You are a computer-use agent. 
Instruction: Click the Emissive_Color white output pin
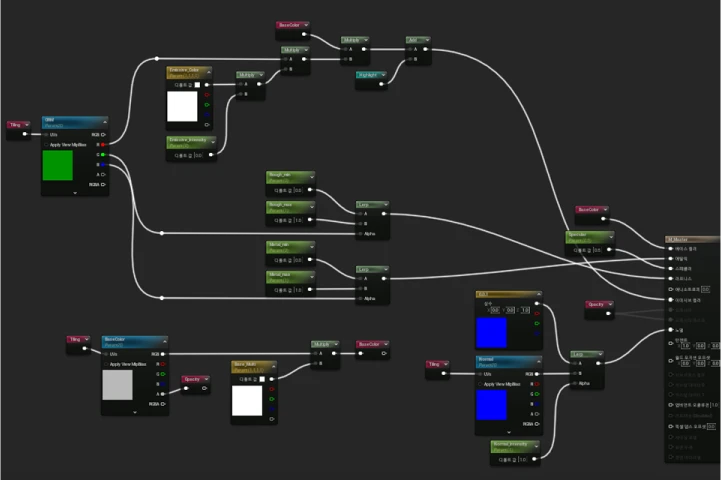pos(207,85)
